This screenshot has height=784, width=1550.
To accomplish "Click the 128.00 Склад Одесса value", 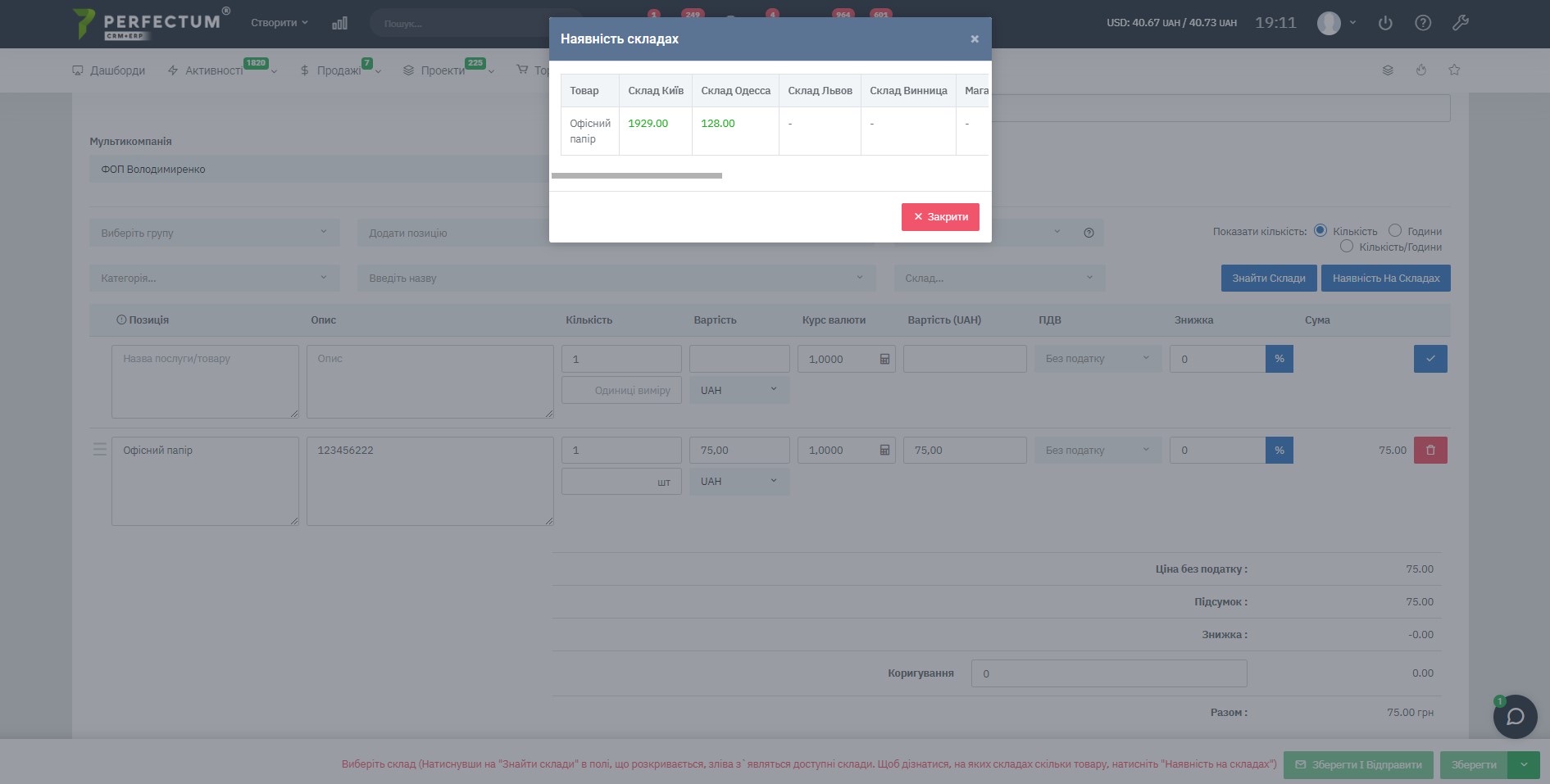I will pyautogui.click(x=718, y=124).
